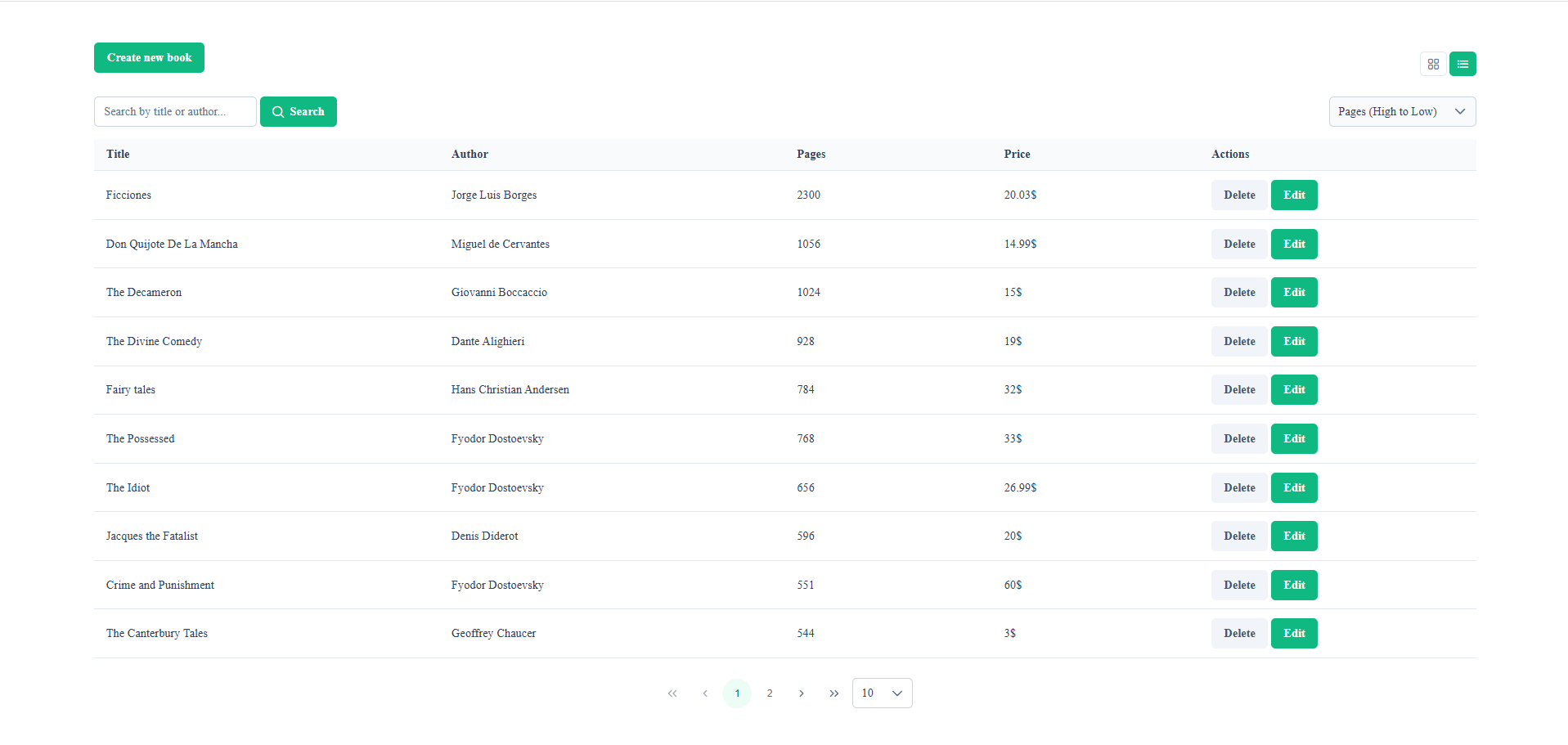Delete the Fairy tales book

click(x=1239, y=390)
